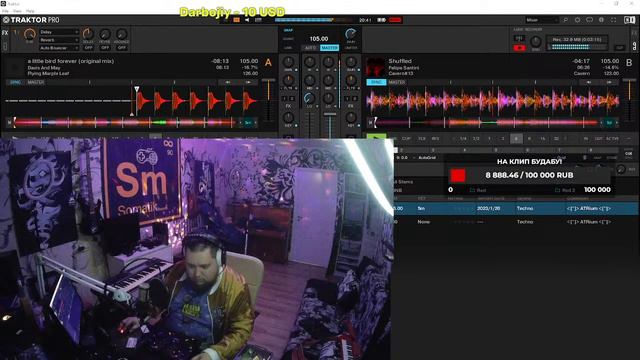Jump to start of deck A track
This screenshot has width=640, height=360.
(x=9, y=122)
